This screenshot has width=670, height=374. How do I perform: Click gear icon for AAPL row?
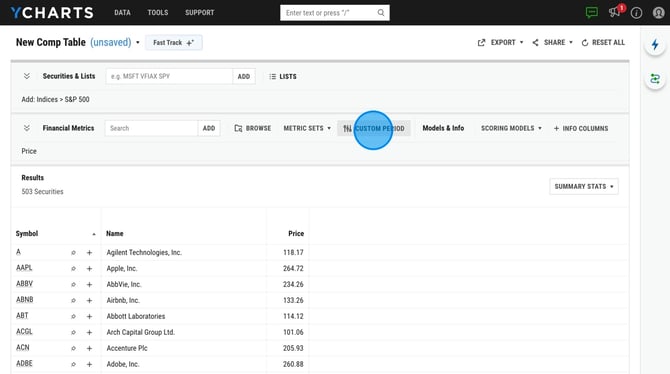(x=73, y=268)
